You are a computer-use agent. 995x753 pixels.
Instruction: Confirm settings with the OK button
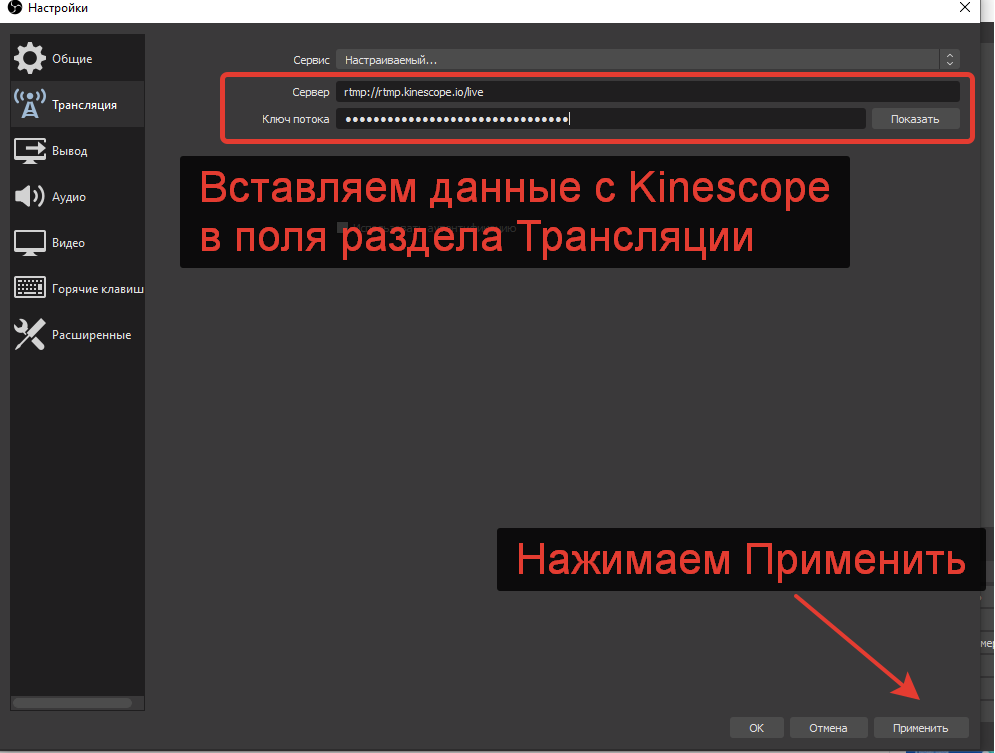pos(756,728)
